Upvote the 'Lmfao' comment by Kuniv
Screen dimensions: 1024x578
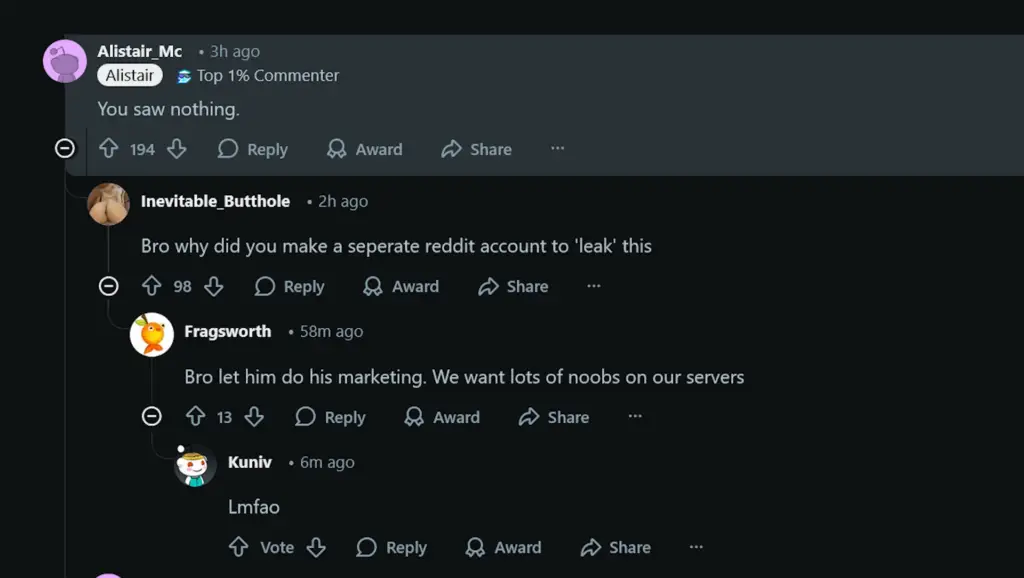pyautogui.click(x=237, y=547)
